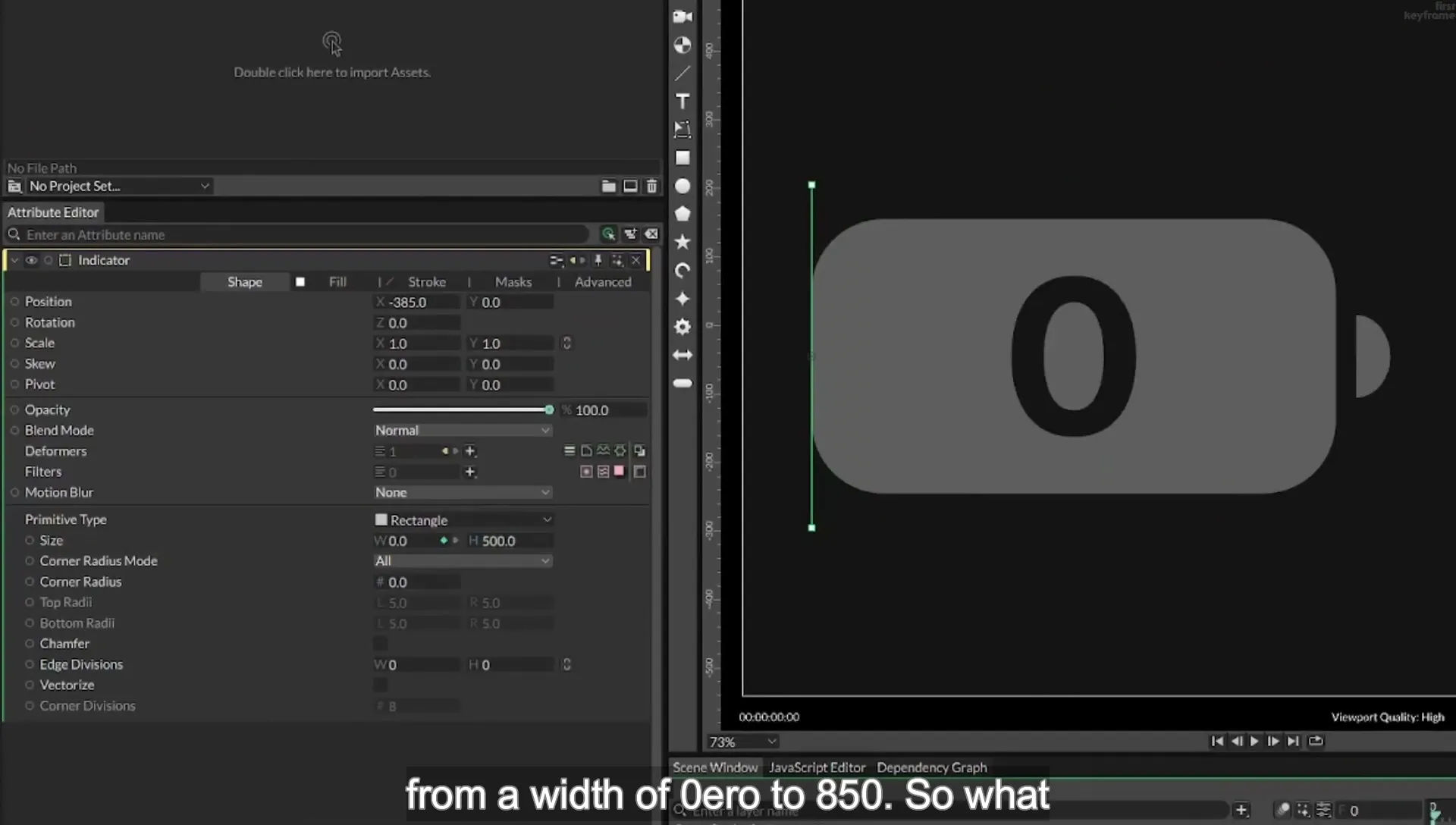The width and height of the screenshot is (1456, 825).
Task: Select the four-point Super Ellipse tool
Action: coord(682,298)
